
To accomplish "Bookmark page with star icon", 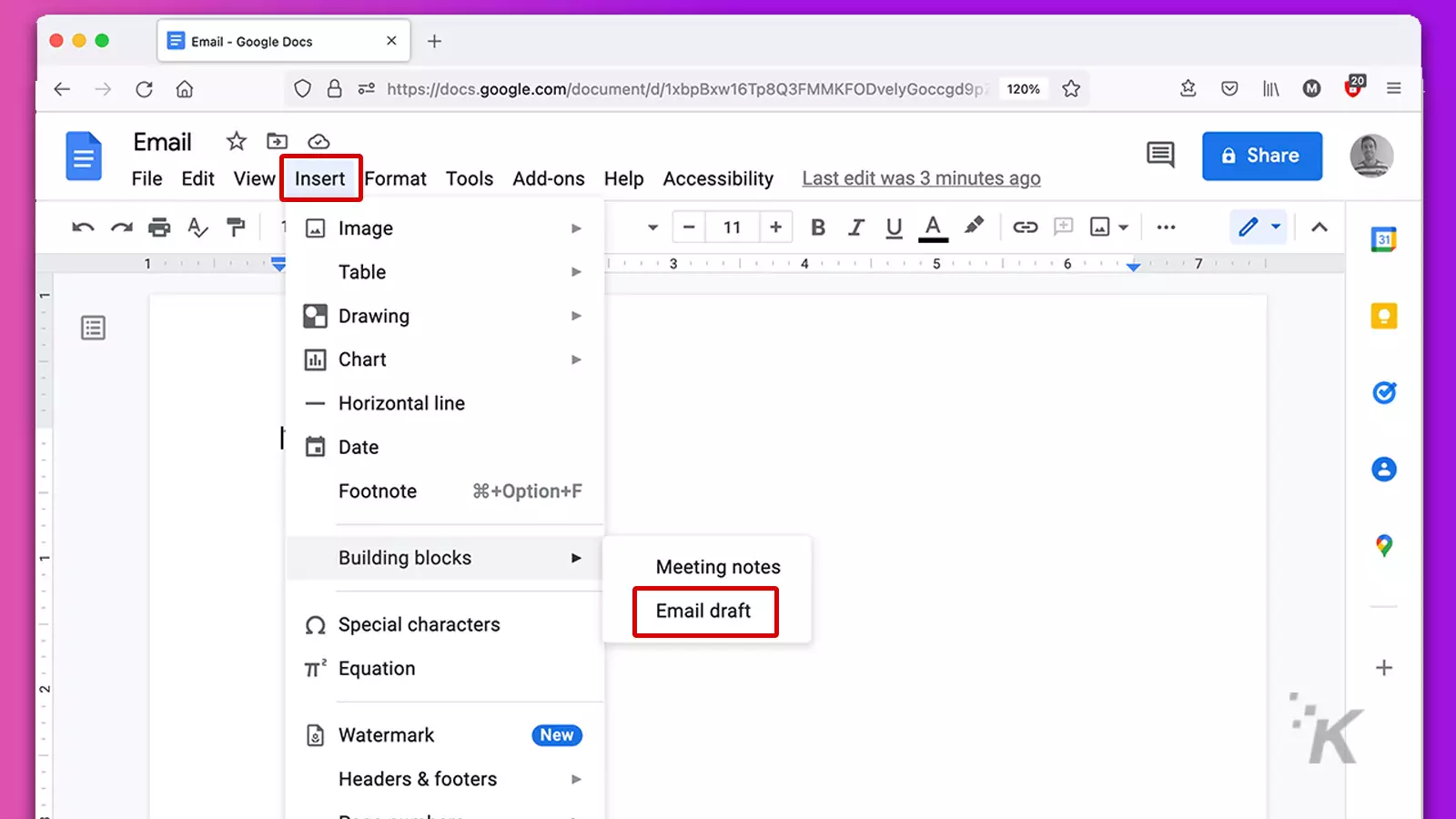I will pyautogui.click(x=1071, y=89).
